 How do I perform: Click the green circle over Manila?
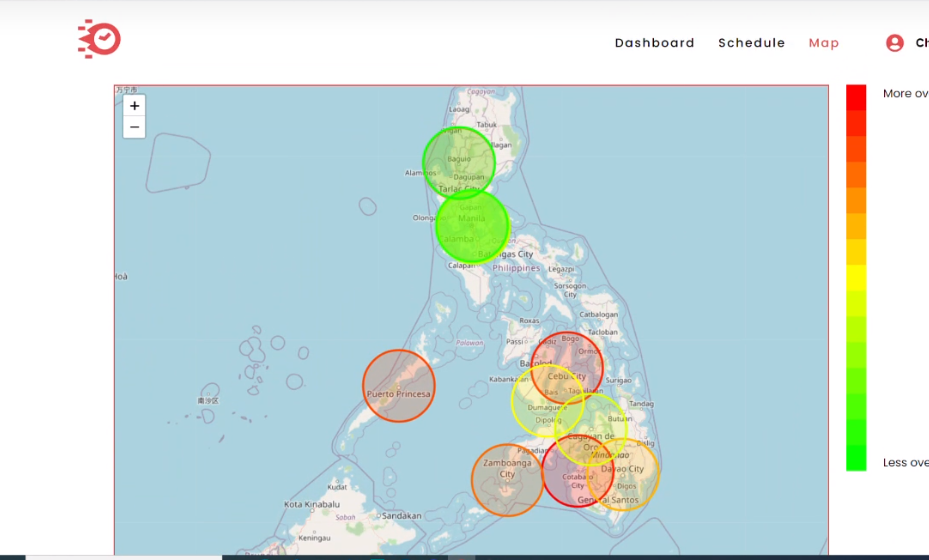tap(472, 226)
